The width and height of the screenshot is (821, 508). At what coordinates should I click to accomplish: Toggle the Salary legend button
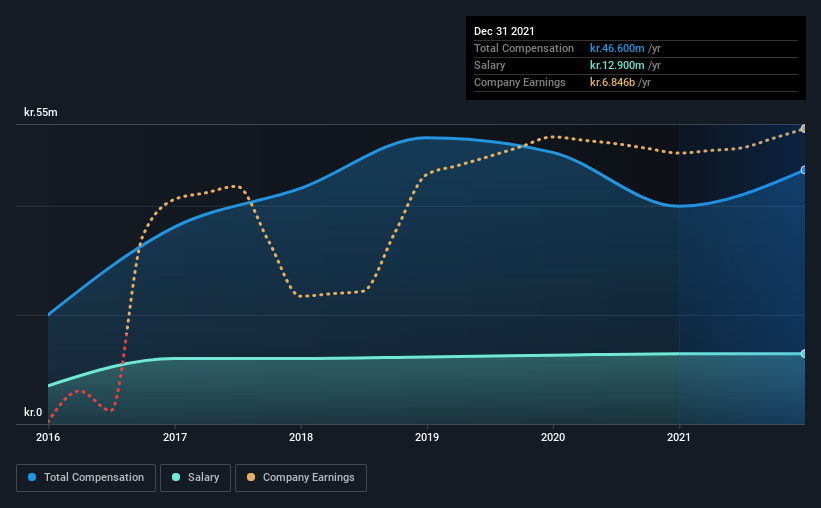coord(195,478)
